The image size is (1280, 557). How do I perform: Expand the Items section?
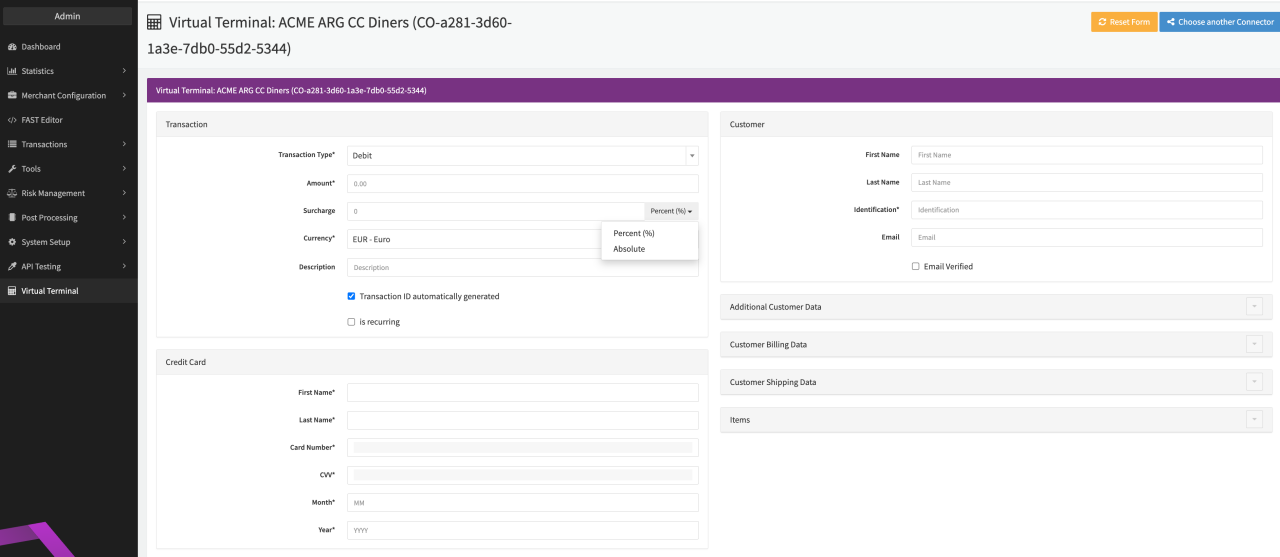[1254, 420]
